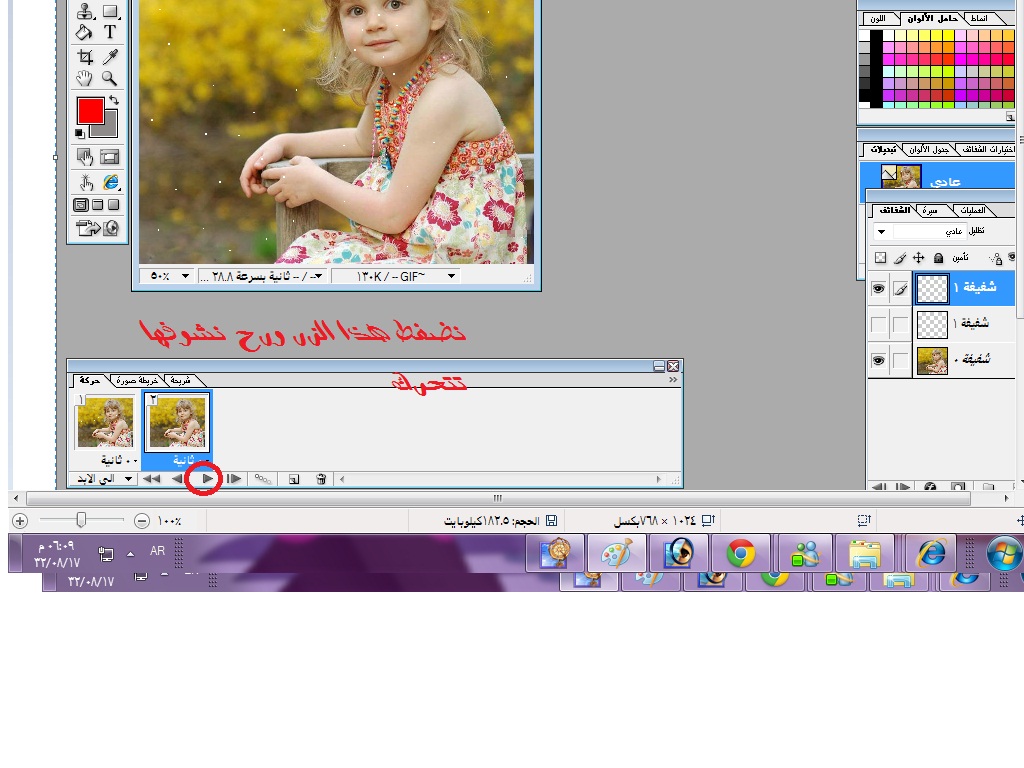Viewport: 1024px width, 768px height.
Task: Select the Hand tool
Action: 85,79
